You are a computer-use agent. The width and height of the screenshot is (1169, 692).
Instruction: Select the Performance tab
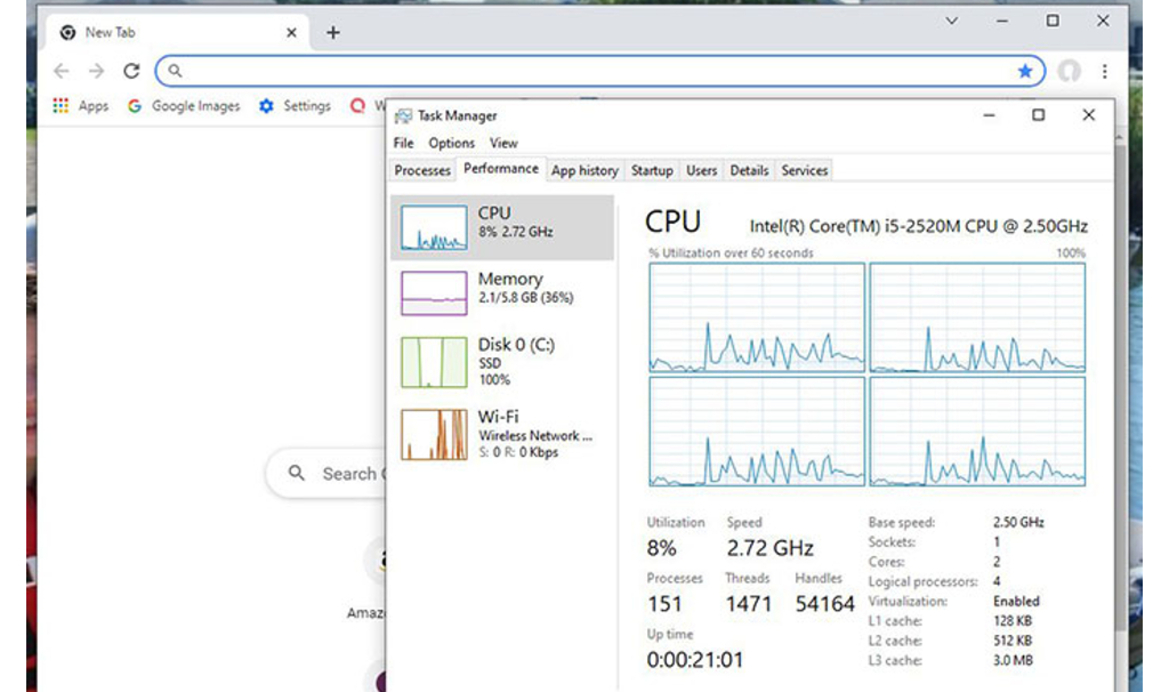click(x=501, y=169)
